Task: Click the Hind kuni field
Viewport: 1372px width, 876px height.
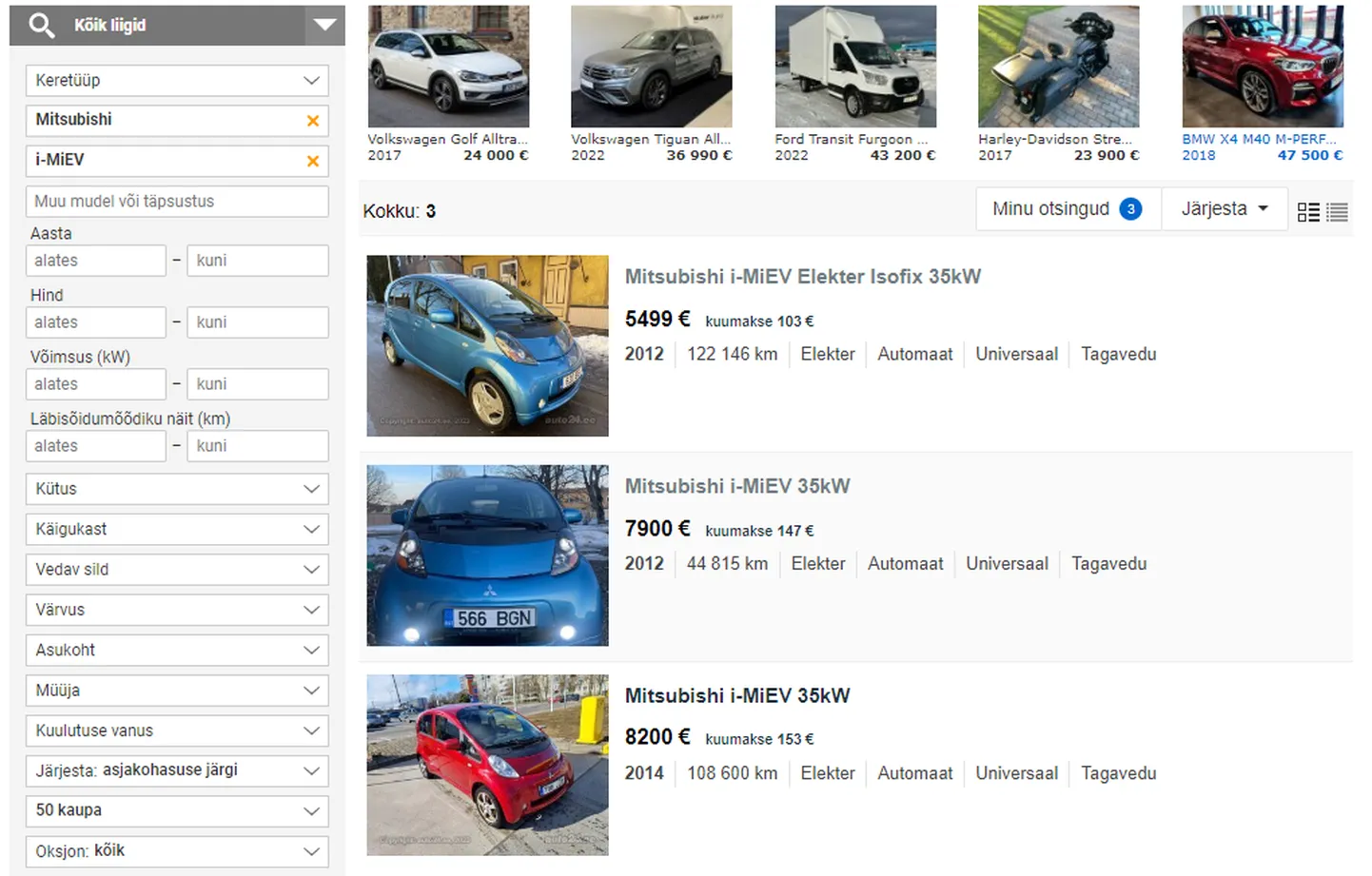Action: [x=258, y=322]
